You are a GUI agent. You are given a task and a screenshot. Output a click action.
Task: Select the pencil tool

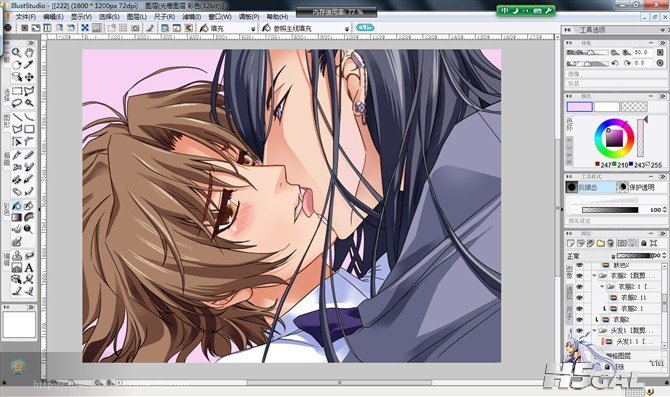coord(29,155)
